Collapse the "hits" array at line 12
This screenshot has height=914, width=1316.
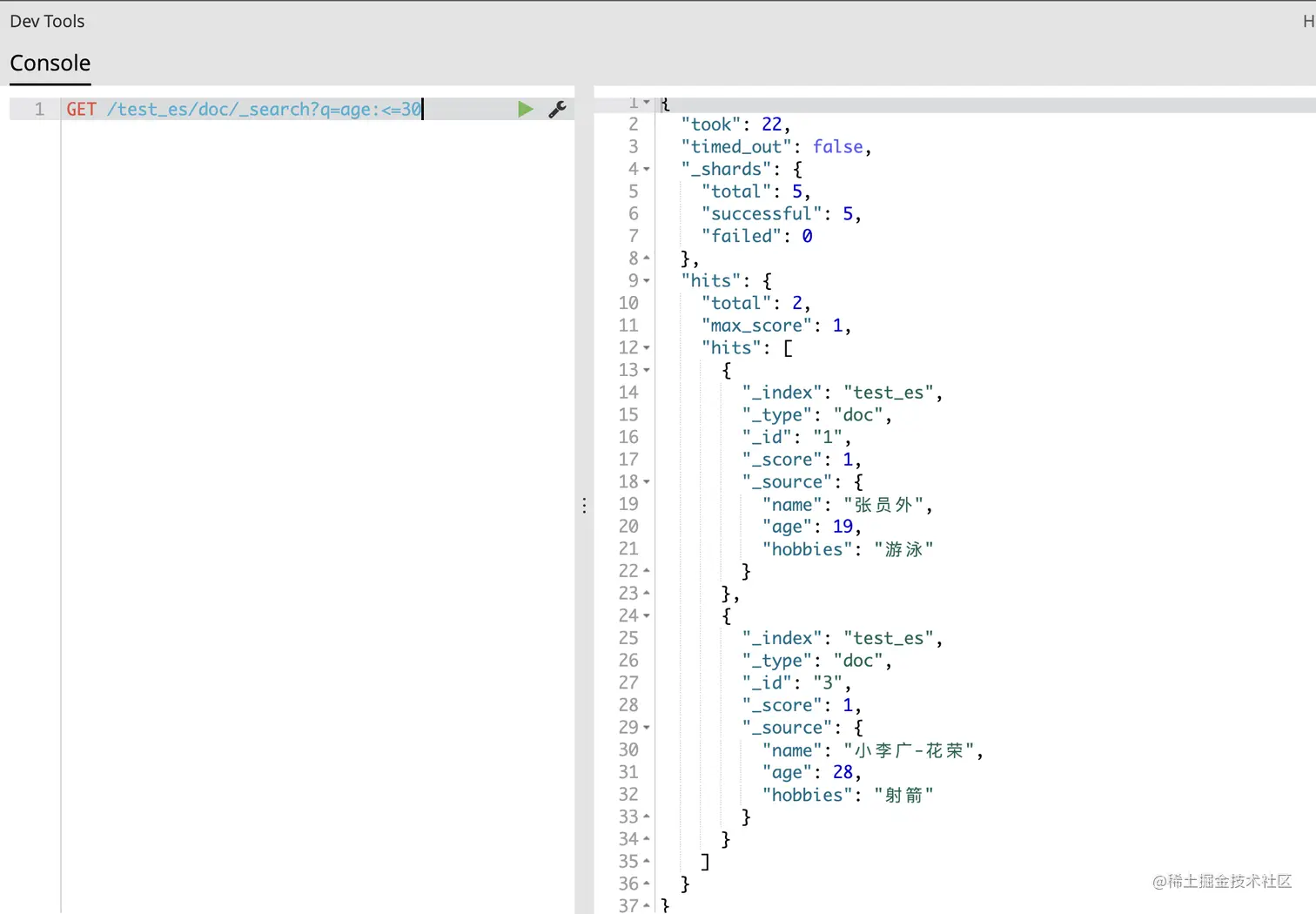point(647,347)
